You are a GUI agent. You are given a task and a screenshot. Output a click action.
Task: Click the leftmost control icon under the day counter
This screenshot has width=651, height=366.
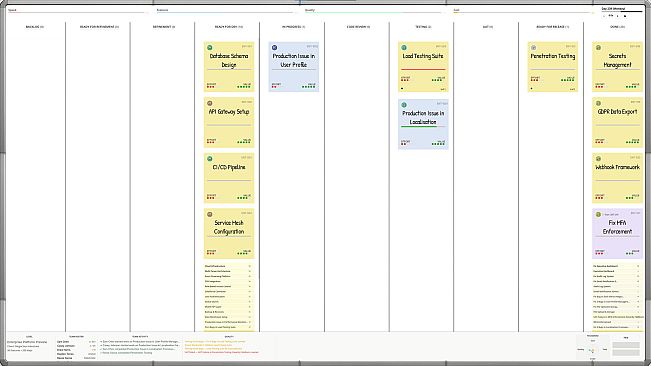pyautogui.click(x=604, y=16)
